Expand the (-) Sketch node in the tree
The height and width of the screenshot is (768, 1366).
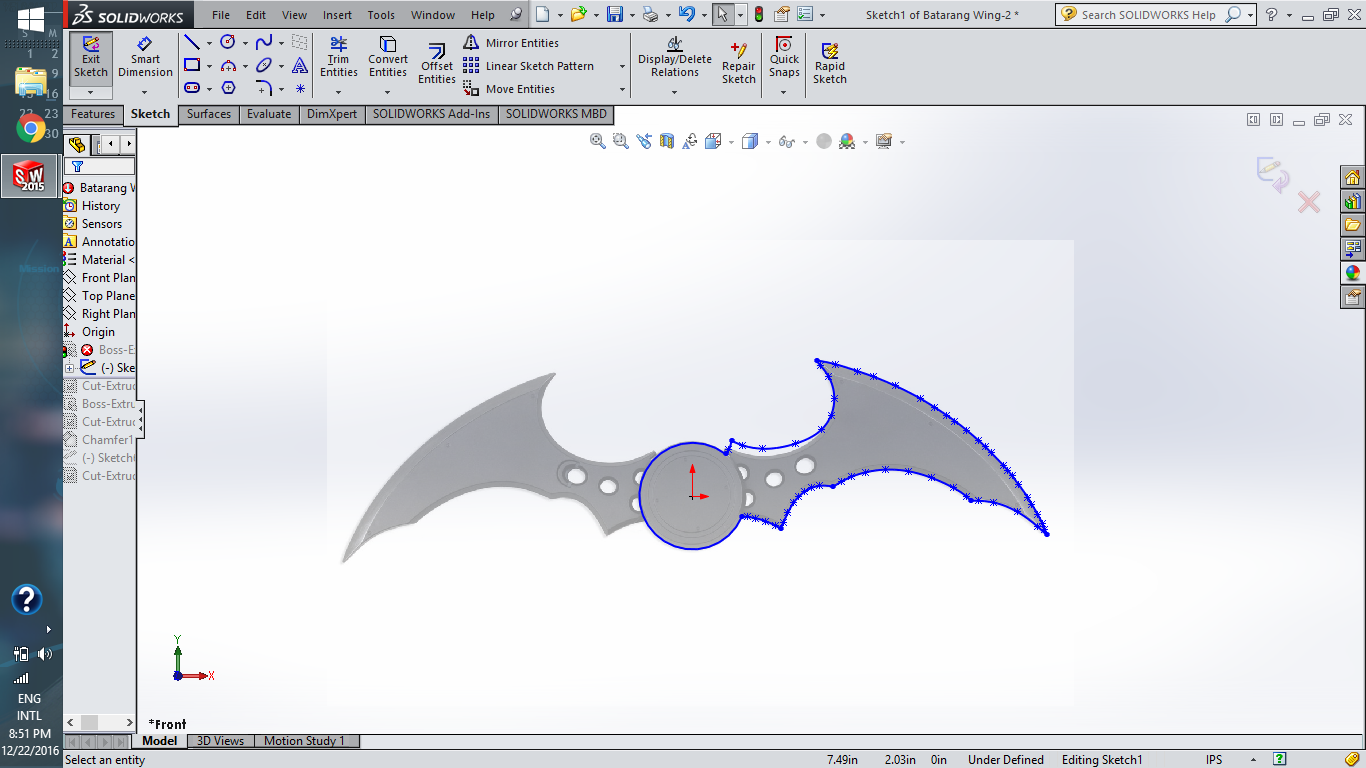(x=69, y=368)
